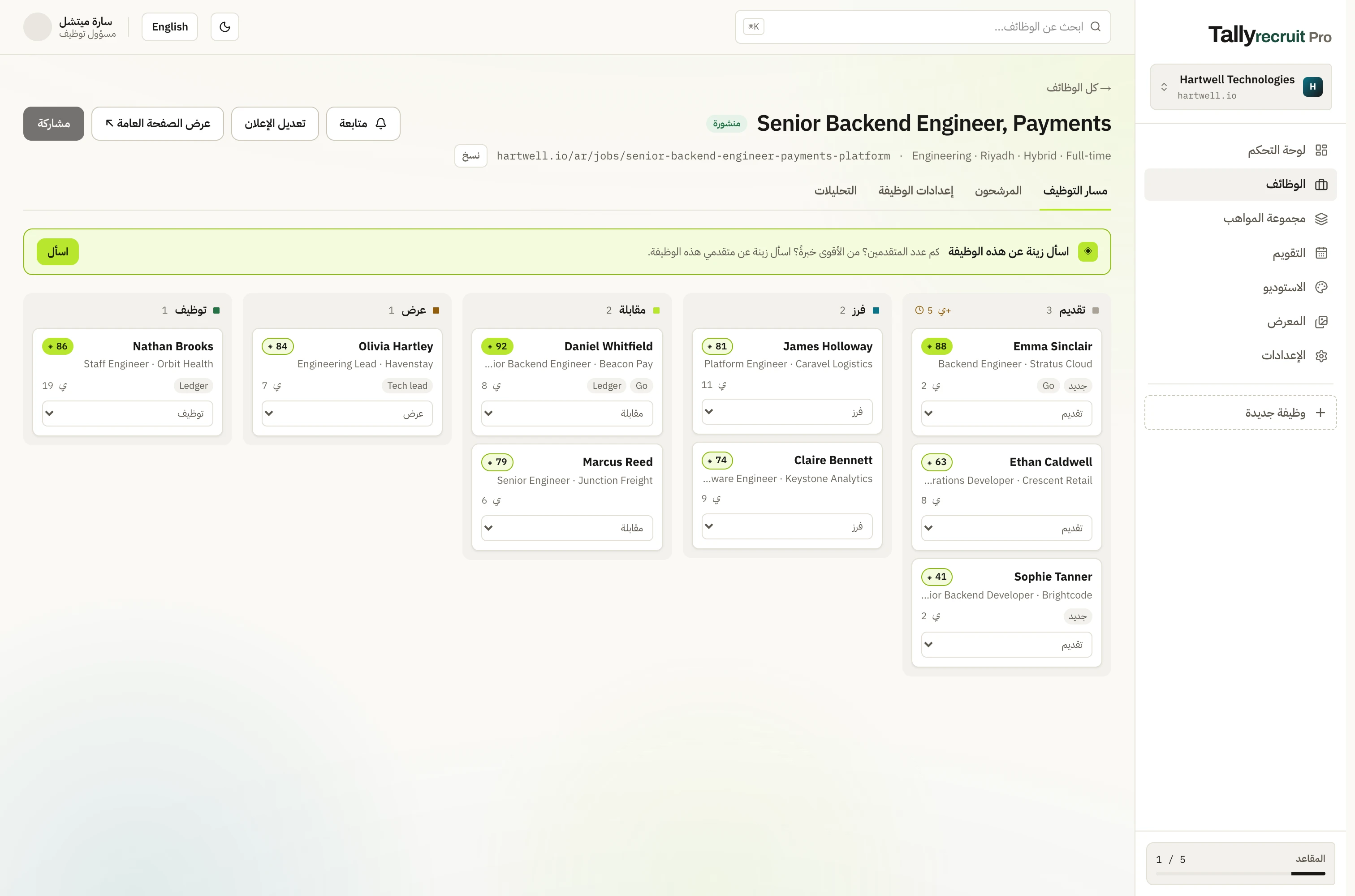The image size is (1355, 896).
Task: Click the seats usage progress bar
Action: [x=1240, y=874]
